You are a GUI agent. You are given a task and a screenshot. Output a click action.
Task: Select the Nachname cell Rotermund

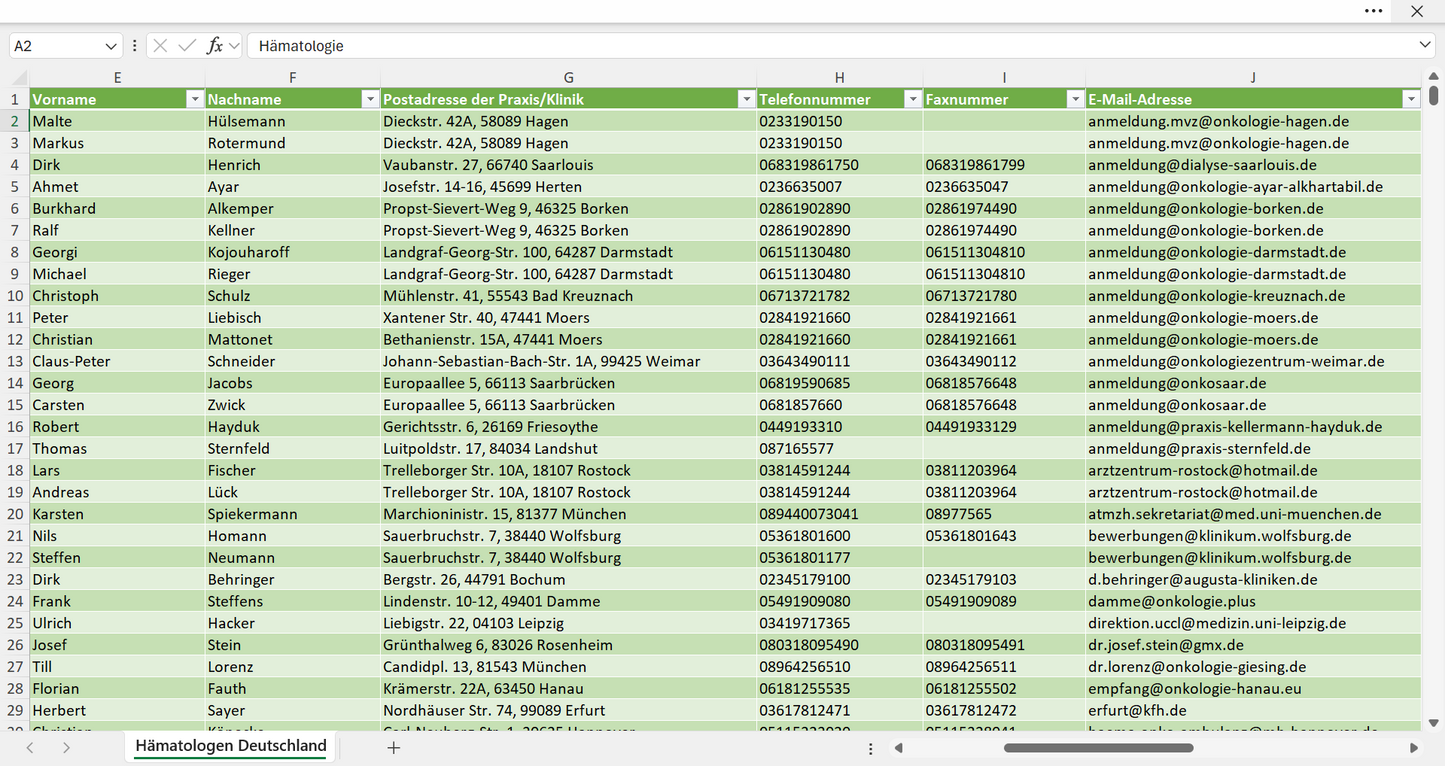tap(293, 143)
